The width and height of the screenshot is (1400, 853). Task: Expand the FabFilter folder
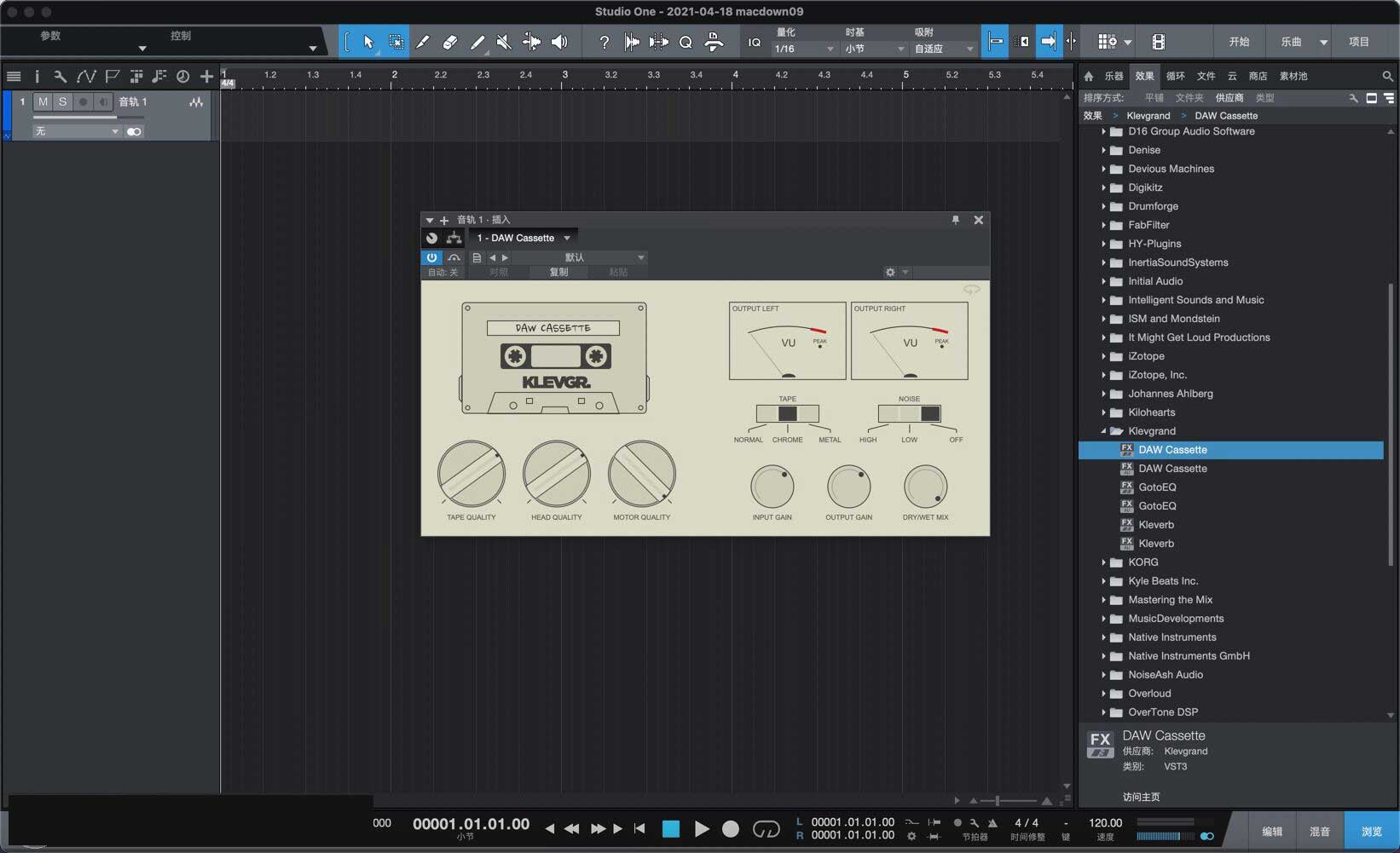pos(1103,225)
